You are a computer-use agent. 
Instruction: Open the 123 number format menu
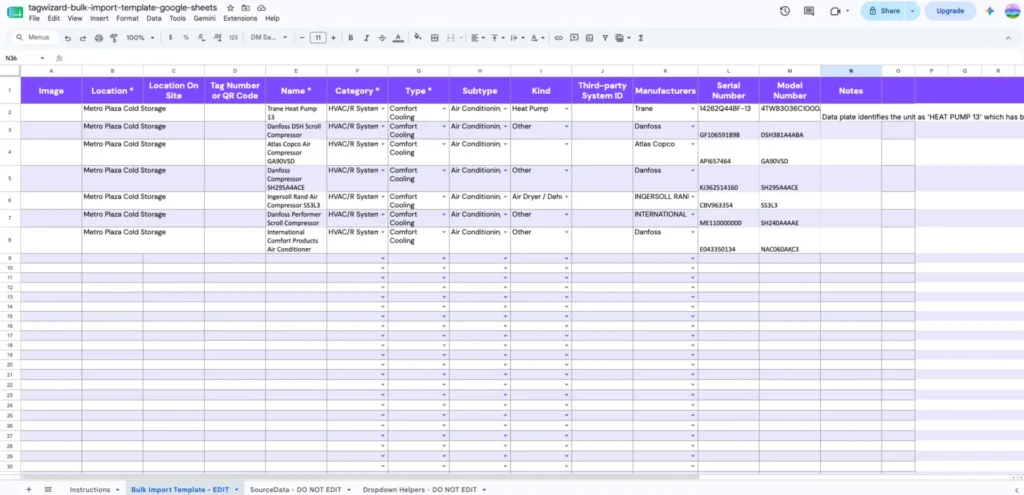[233, 38]
